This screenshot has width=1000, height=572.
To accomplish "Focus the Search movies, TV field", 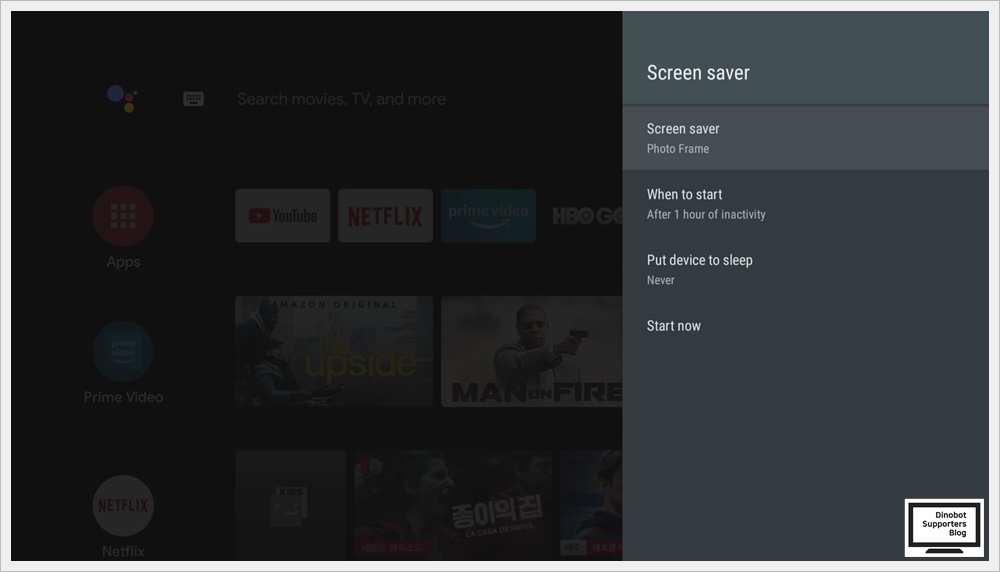I will click(x=341, y=99).
